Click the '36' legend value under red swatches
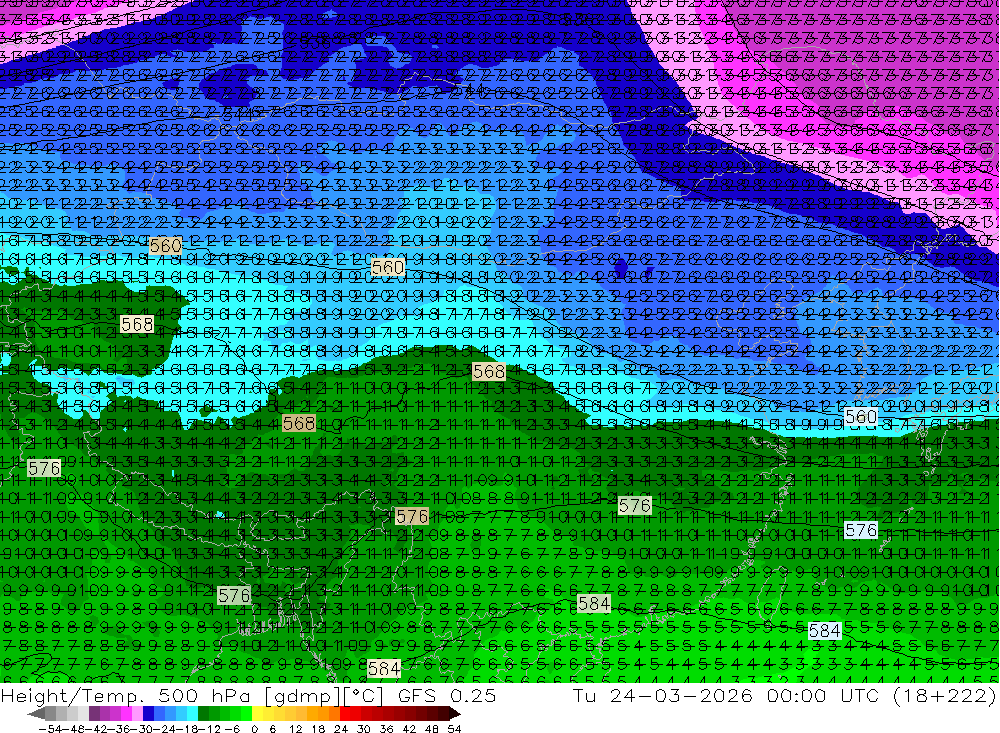Image resolution: width=1000 pixels, height=733 pixels. pos(386,729)
